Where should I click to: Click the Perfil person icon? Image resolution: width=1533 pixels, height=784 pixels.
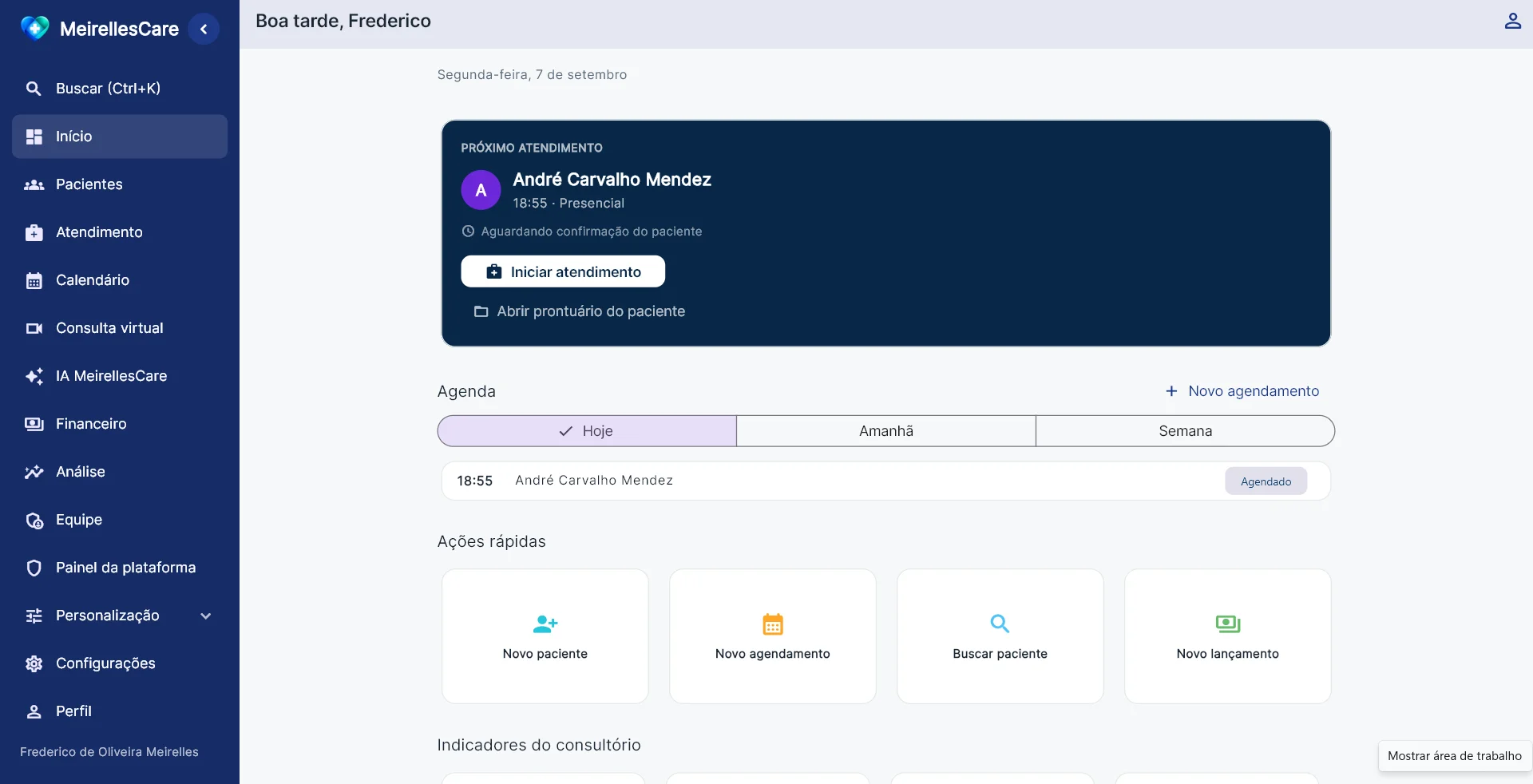coord(34,711)
